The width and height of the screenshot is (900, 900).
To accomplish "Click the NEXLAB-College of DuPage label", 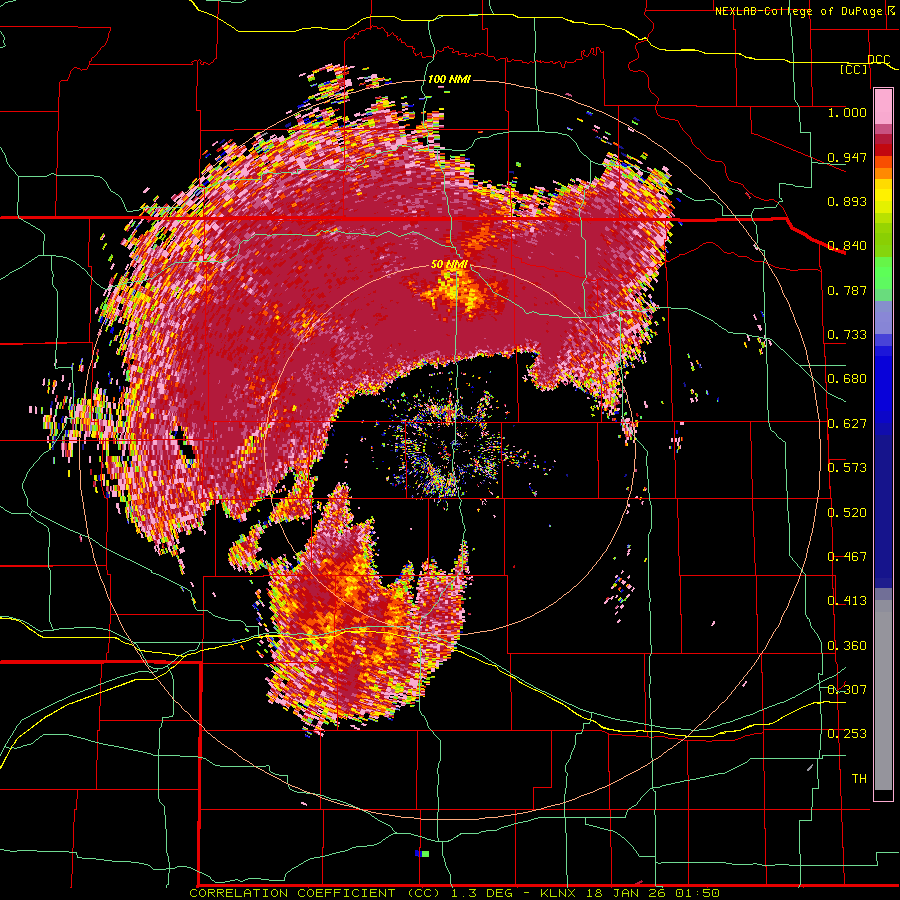I will pyautogui.click(x=801, y=11).
